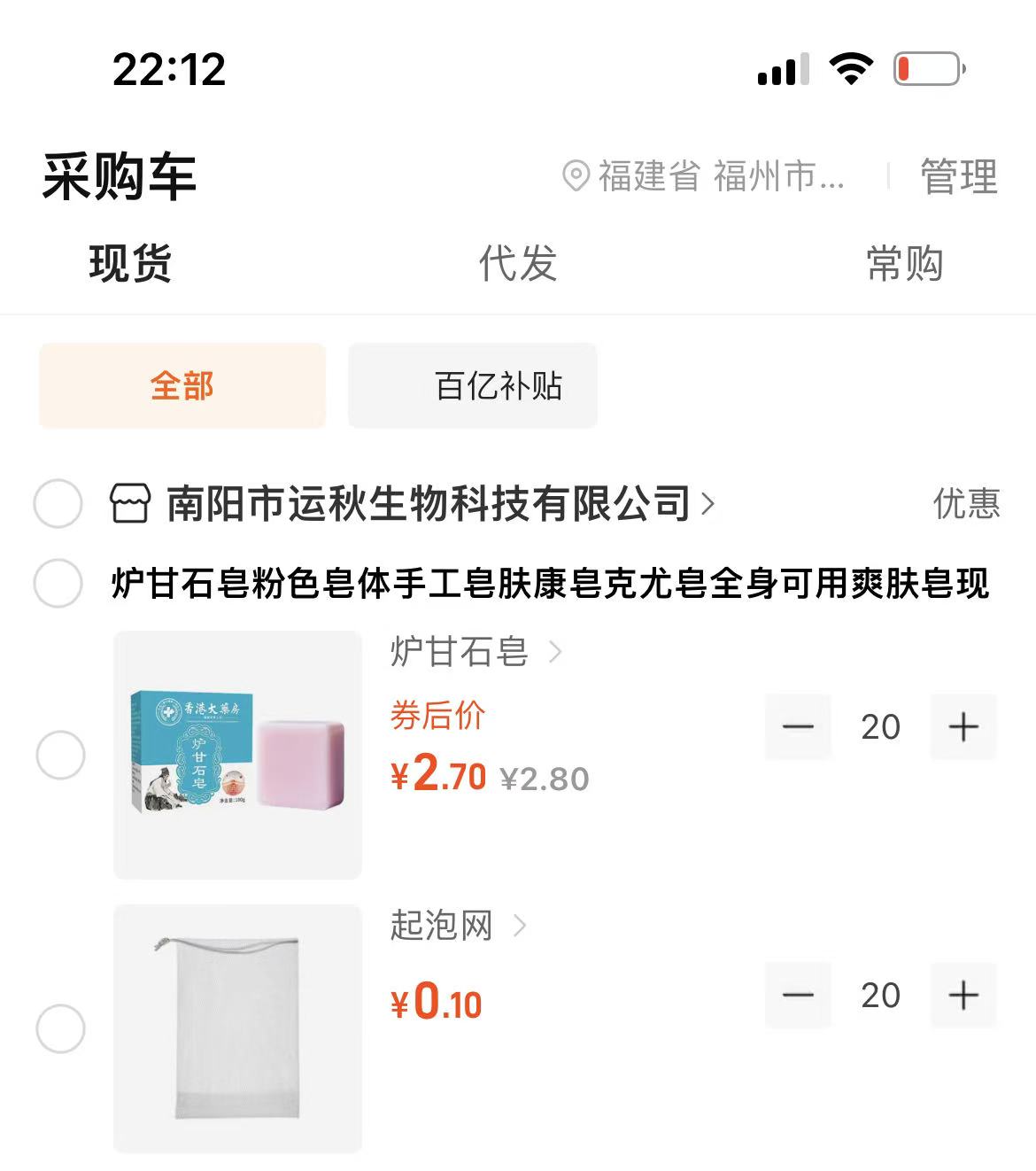Select all items from 南阳市运秋生物科技有限公司 store
Screen dimensions: 1036x1171
(58, 504)
